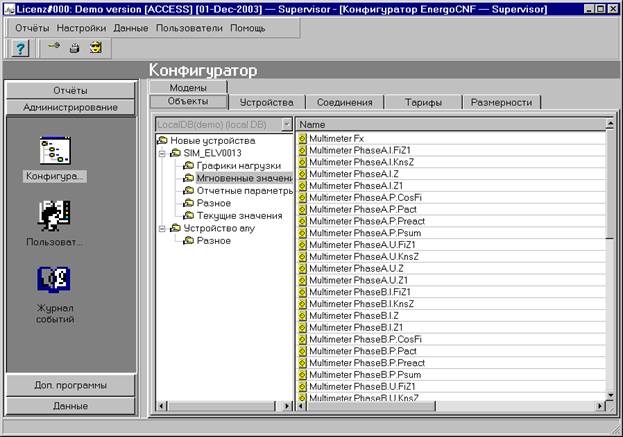This screenshot has height=437, width=623.
Task: Select Разное under Устройство any
Action: [x=213, y=241]
